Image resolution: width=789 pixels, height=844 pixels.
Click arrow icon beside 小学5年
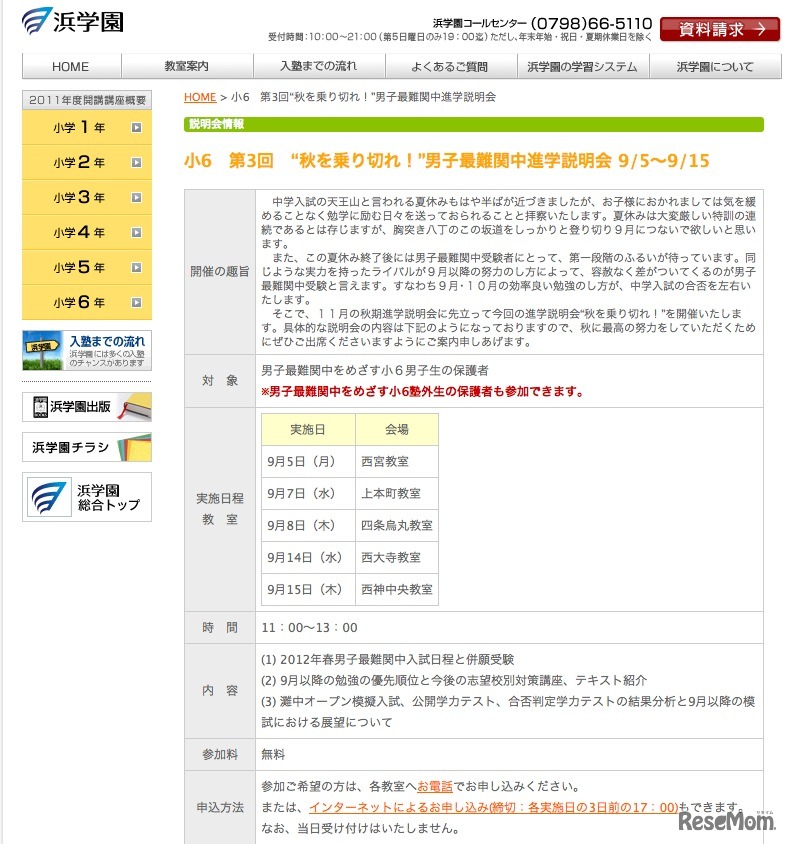point(137,268)
